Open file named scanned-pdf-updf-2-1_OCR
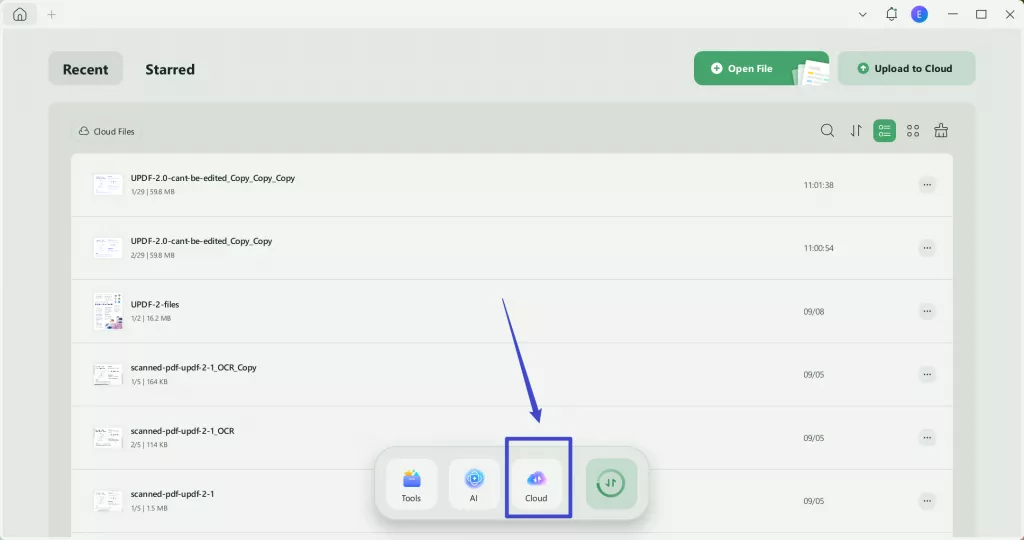1024x540 pixels. tap(182, 431)
